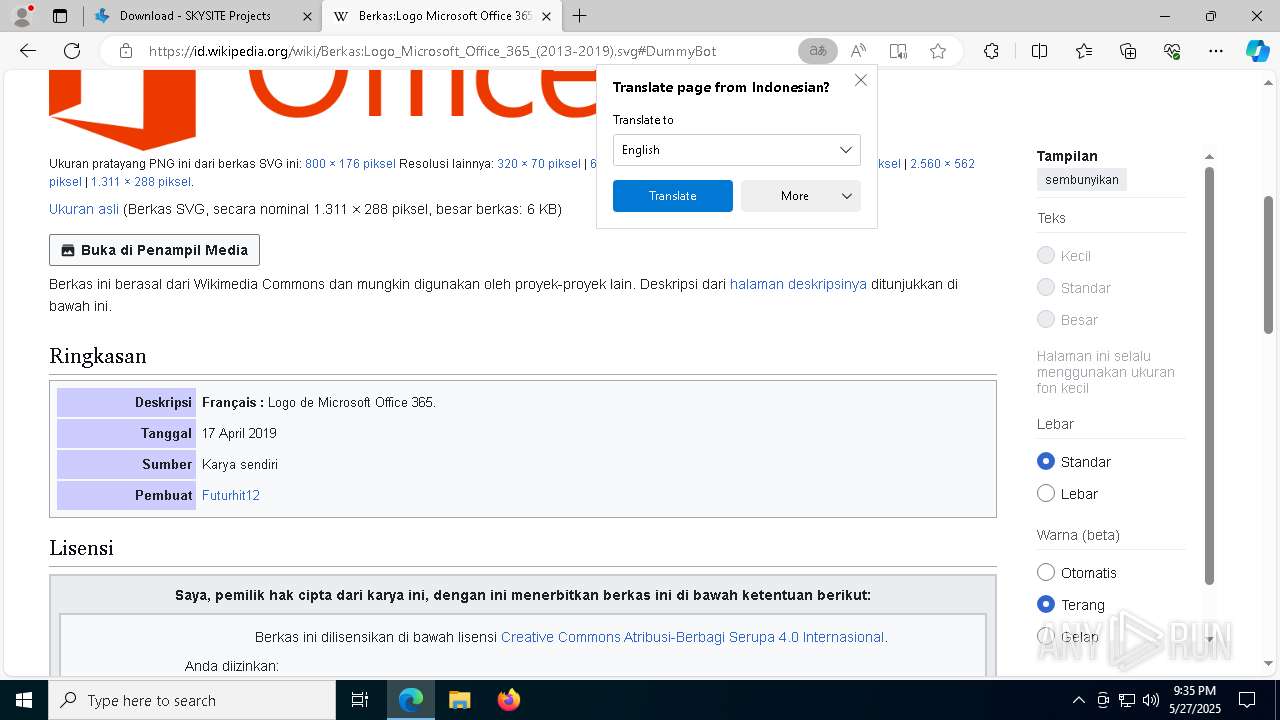Select Gelap color mode radio
The image size is (1280, 720).
pos(1046,637)
